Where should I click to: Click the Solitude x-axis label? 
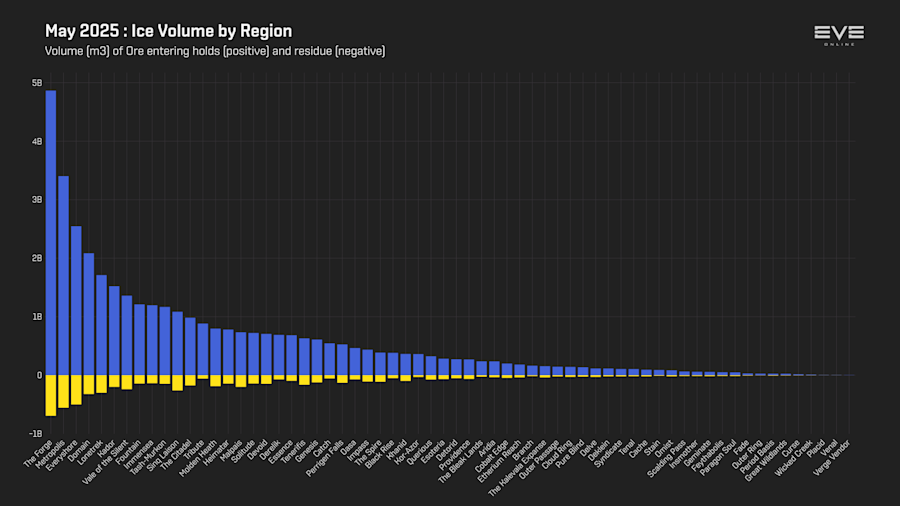243,452
